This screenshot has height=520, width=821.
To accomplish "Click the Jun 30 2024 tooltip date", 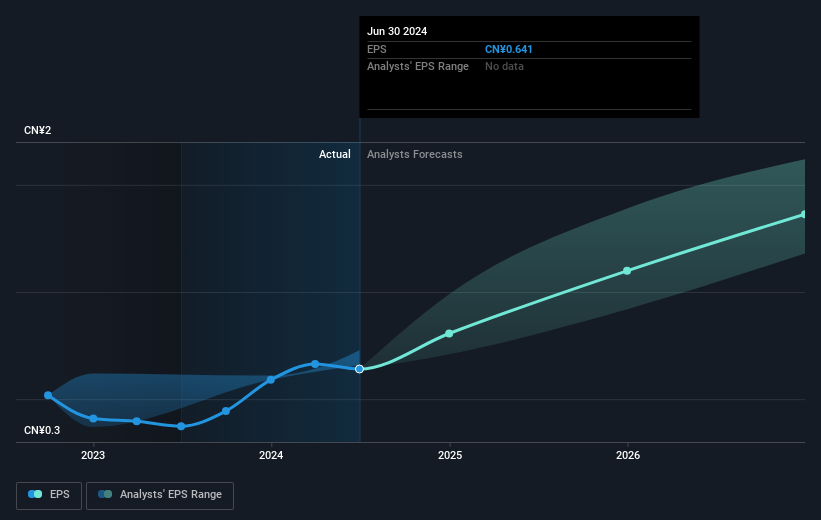I will [397, 31].
